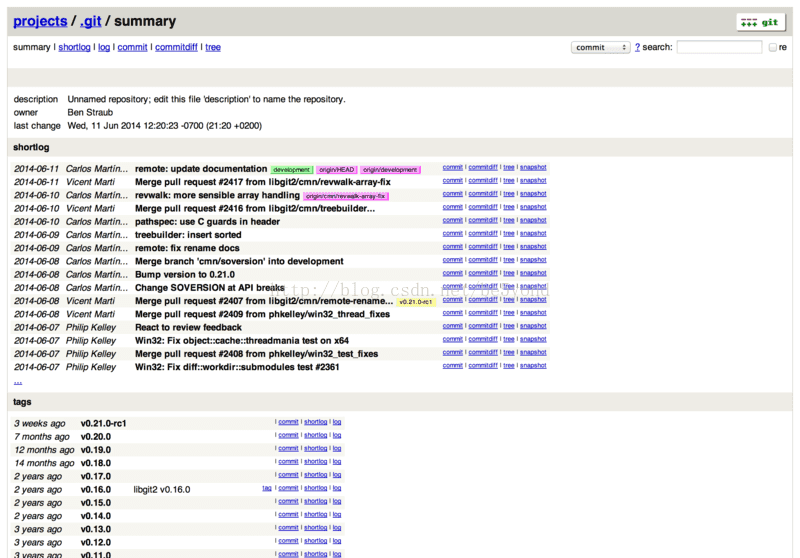Open commit 'remote: update documentation'

coord(201,169)
